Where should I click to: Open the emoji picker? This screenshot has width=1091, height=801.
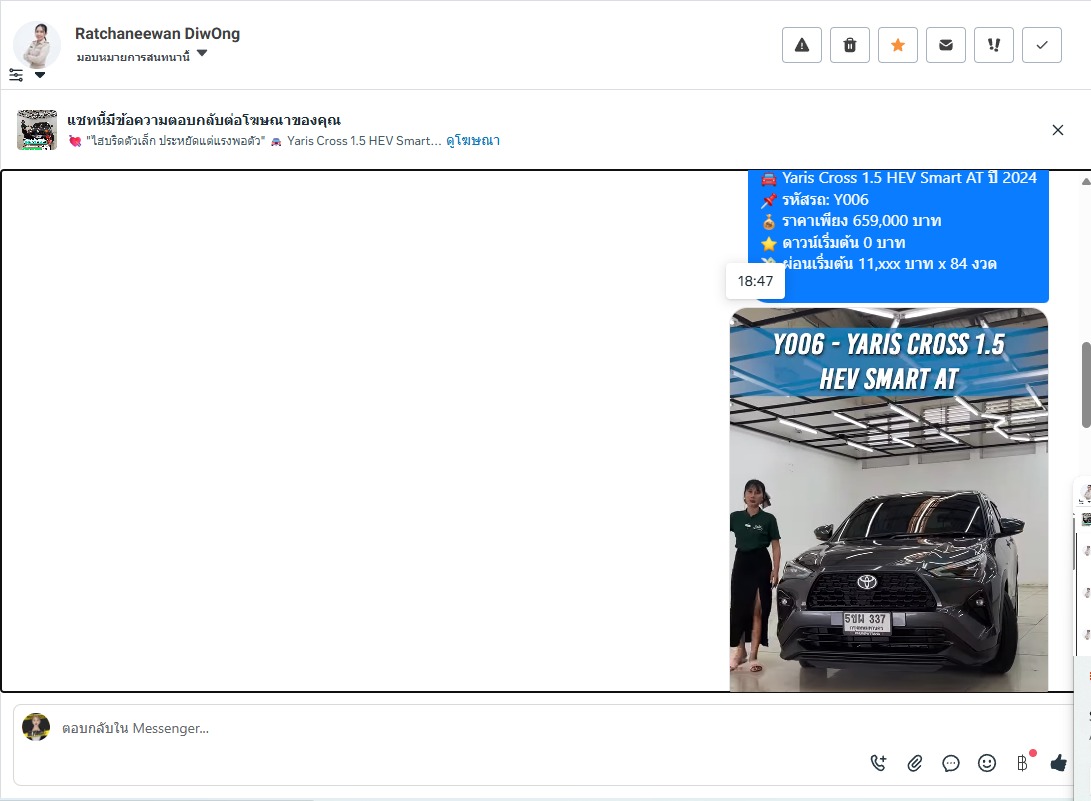click(x=987, y=763)
